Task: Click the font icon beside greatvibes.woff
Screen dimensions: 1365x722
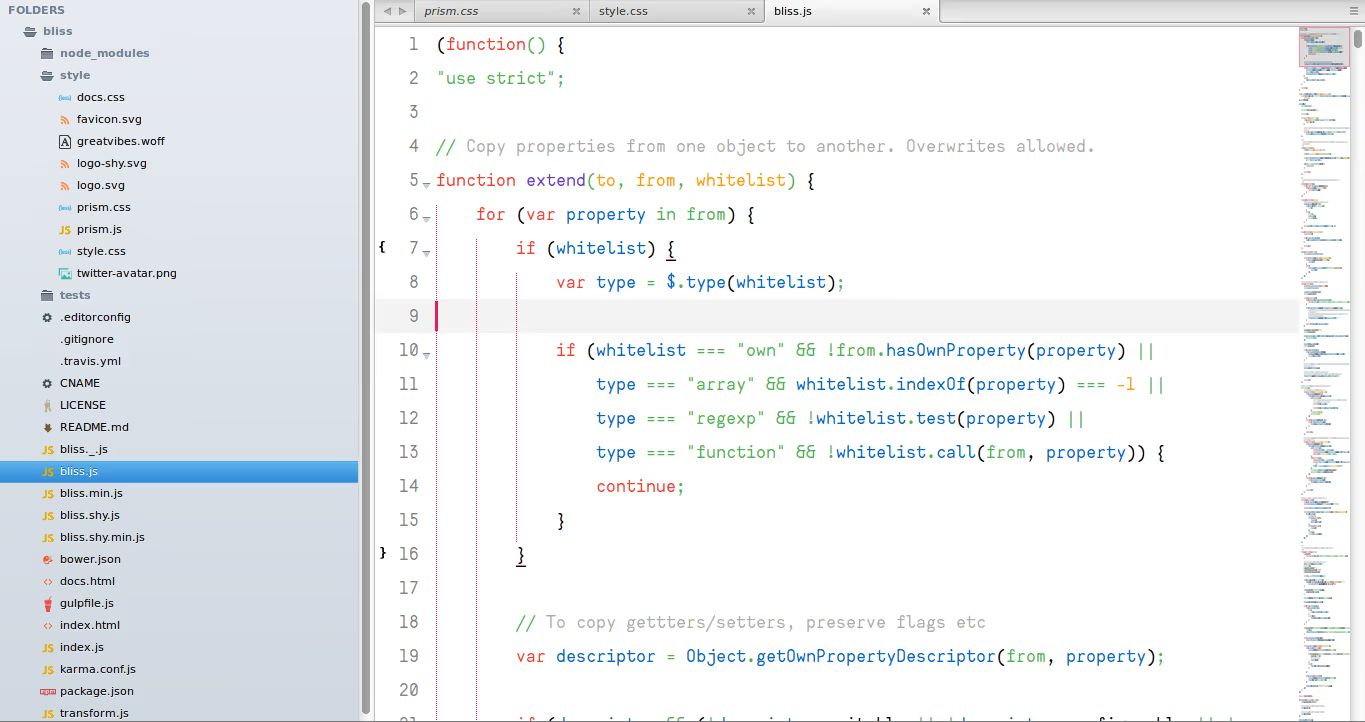Action: click(x=65, y=141)
